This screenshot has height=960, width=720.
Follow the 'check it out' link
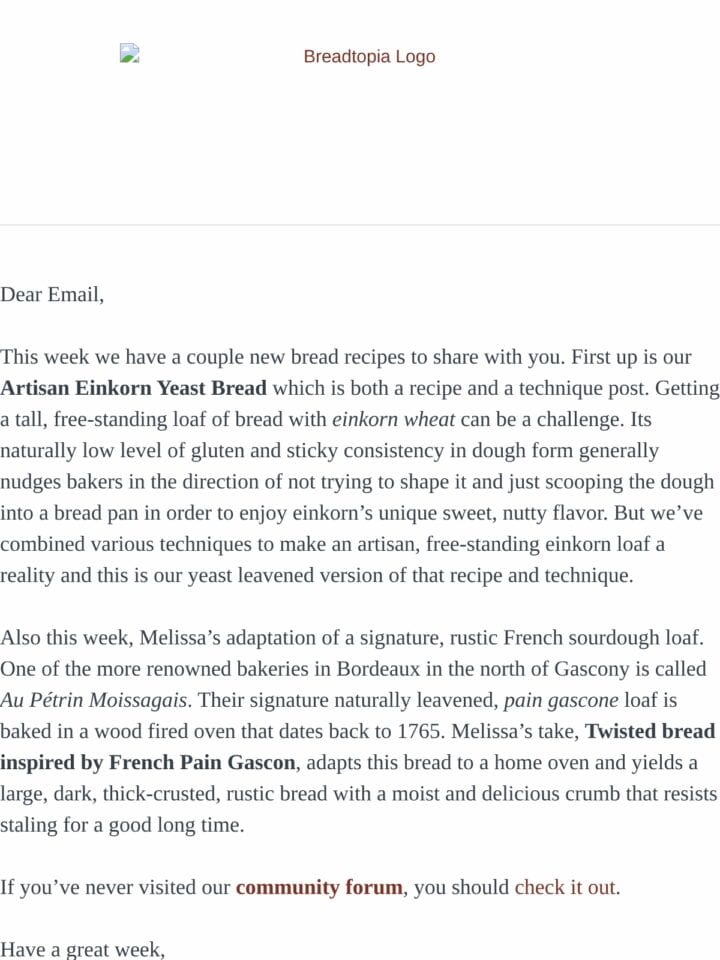coord(564,887)
